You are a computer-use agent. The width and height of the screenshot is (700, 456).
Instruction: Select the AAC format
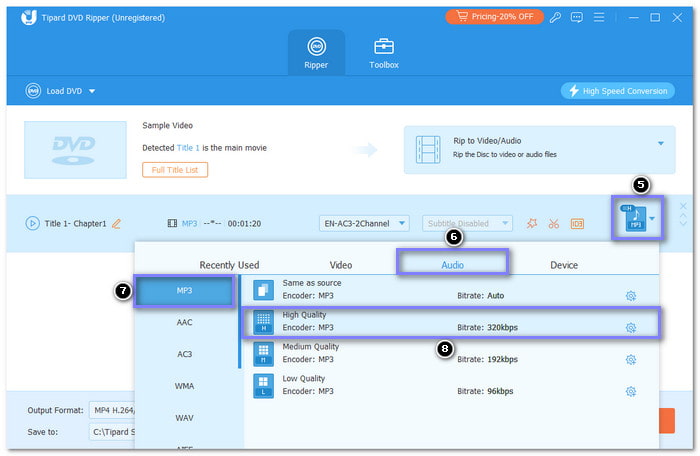tap(184, 322)
